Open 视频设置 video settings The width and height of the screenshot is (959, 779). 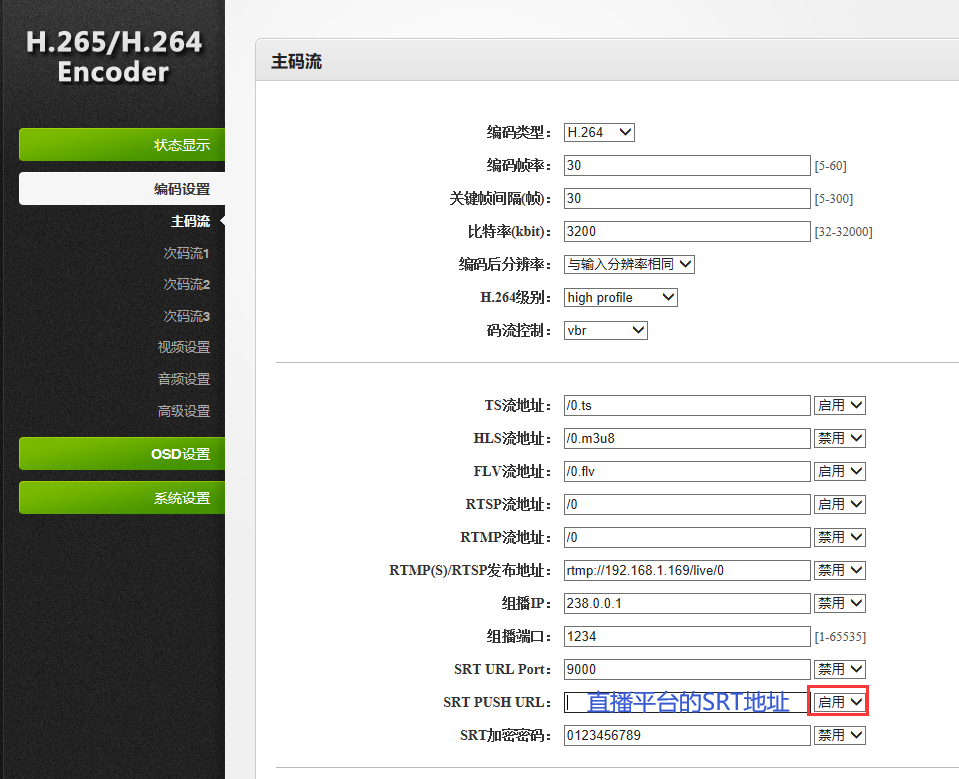coord(183,347)
